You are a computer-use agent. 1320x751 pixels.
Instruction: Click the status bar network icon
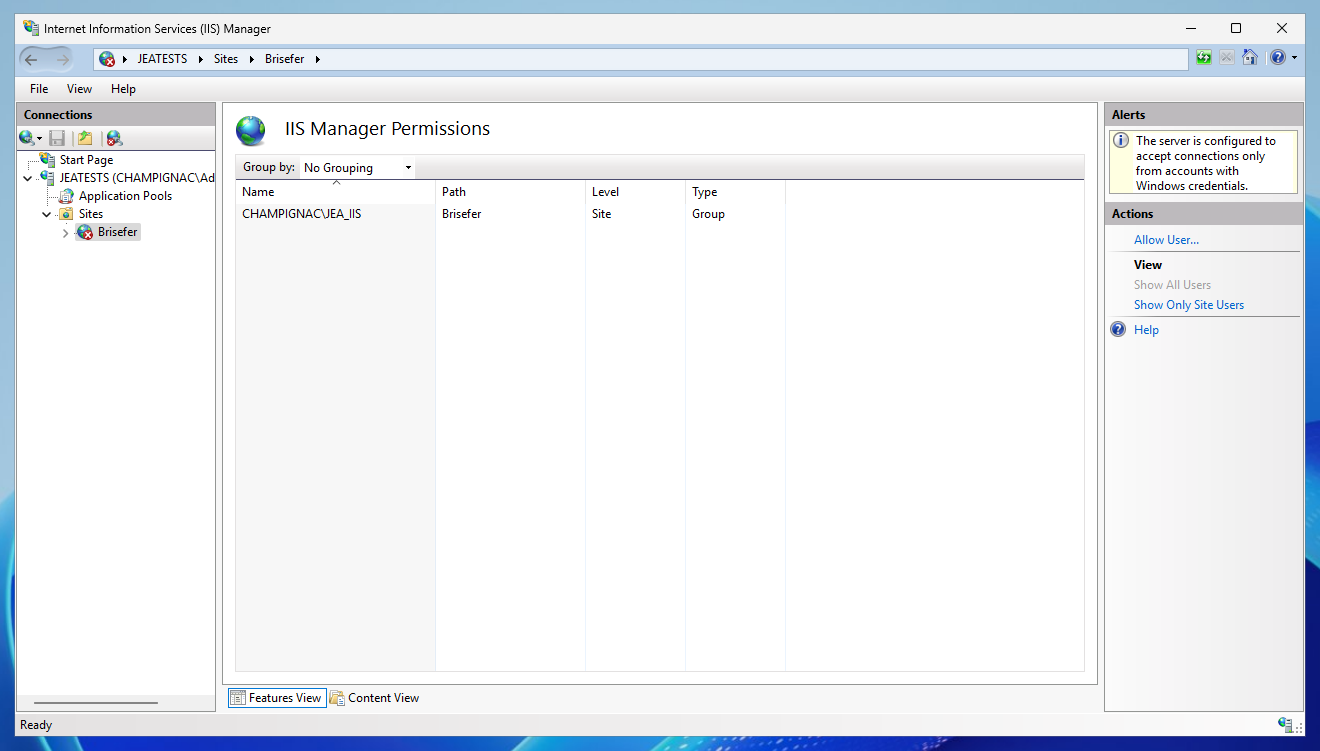pos(1285,724)
